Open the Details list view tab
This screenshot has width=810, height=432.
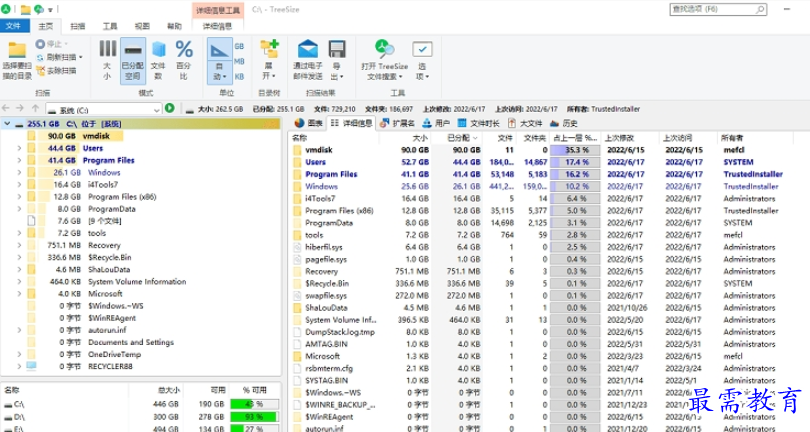[351, 123]
